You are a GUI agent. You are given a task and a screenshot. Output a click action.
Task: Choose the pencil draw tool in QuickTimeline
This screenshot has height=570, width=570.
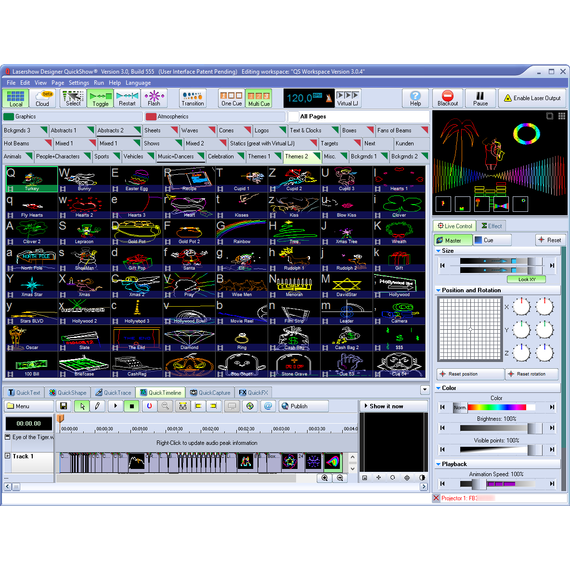97,406
